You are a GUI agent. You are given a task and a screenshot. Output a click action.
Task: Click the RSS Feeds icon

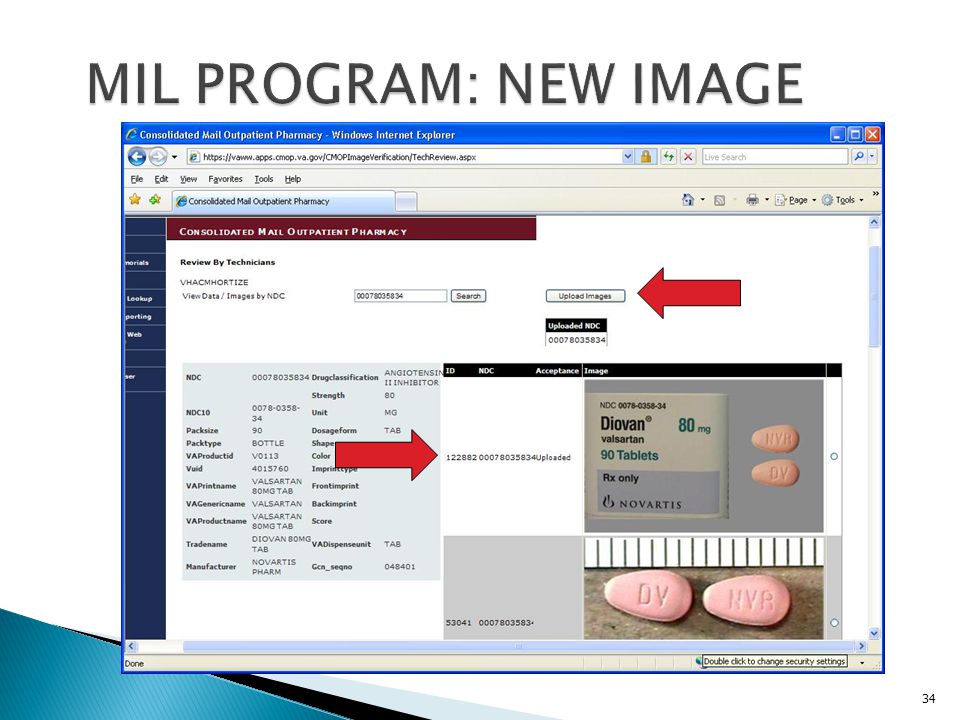tap(719, 200)
